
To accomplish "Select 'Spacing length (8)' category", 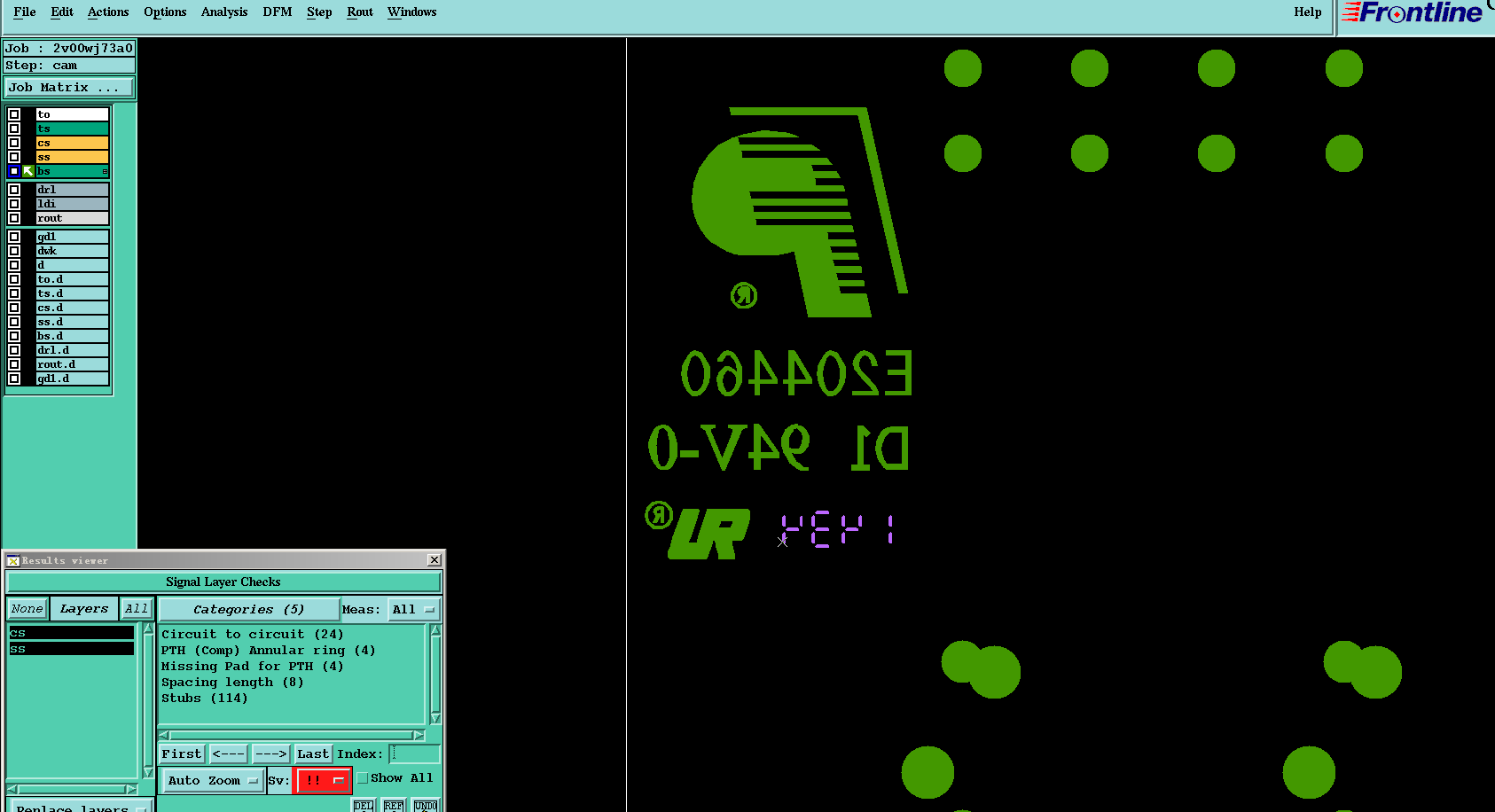I will click(x=232, y=683).
